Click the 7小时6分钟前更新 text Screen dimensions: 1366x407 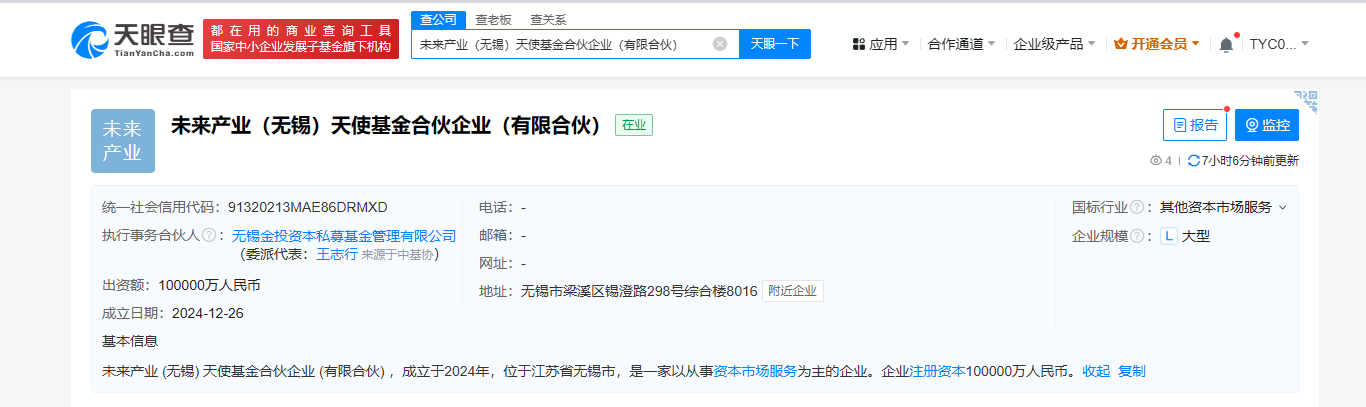1250,160
